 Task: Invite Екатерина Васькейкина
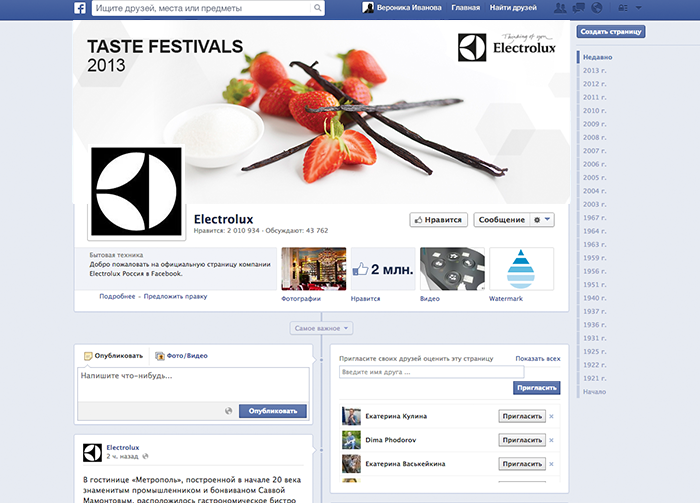point(522,464)
